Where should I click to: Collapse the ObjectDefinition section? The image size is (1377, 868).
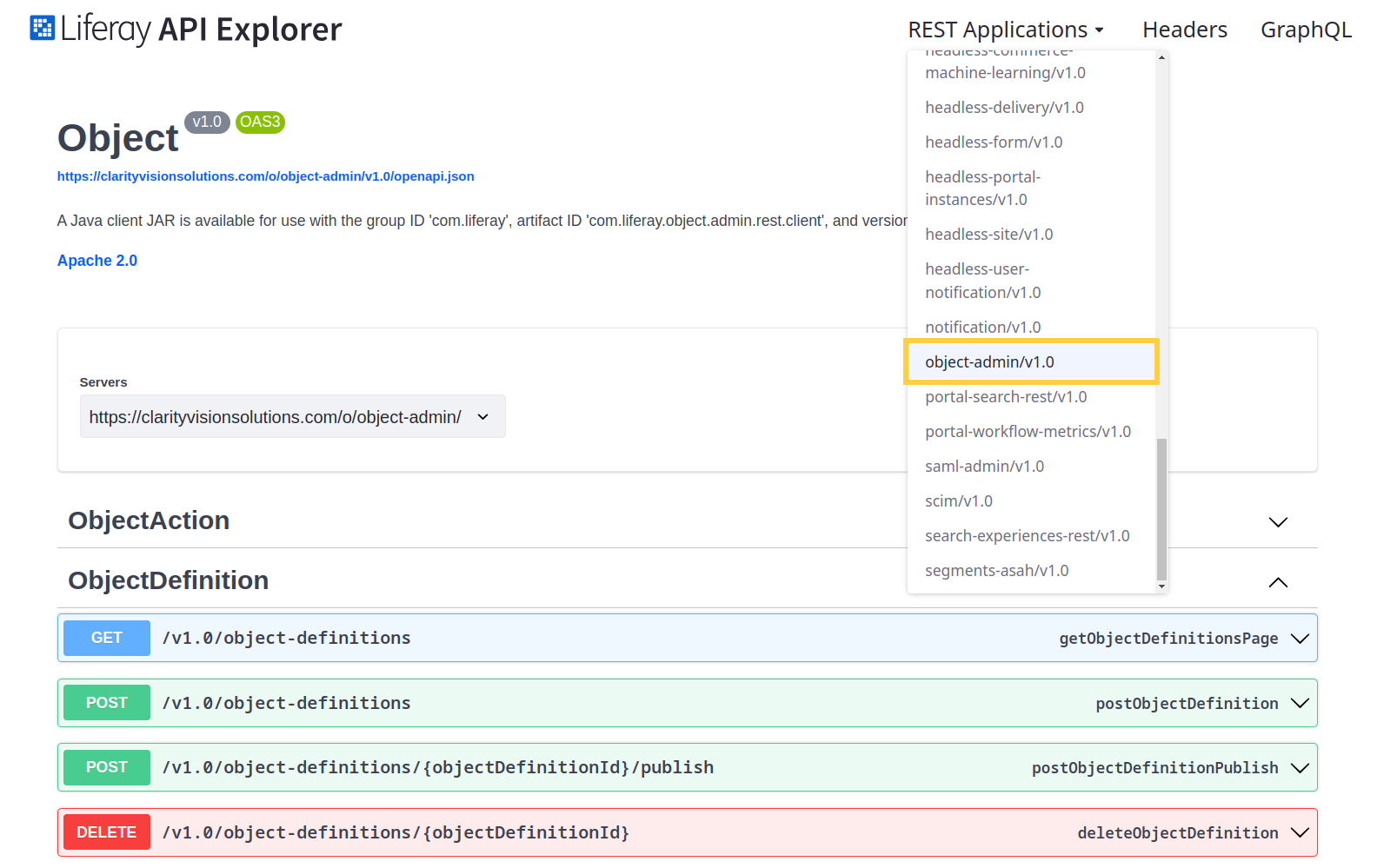(x=1278, y=582)
